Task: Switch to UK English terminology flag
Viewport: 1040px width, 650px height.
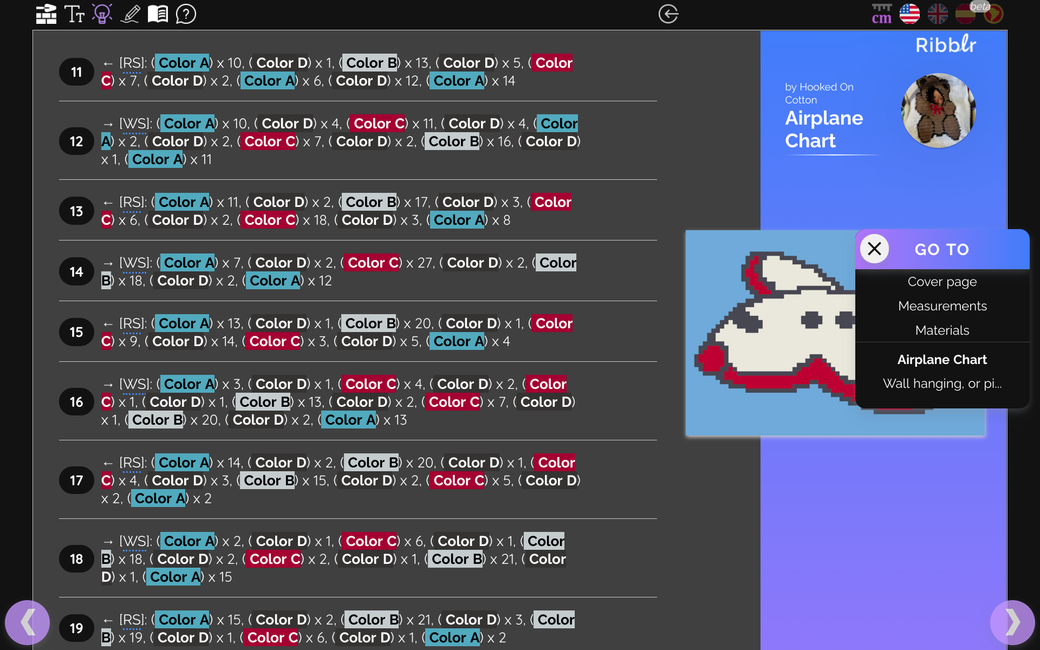Action: coord(938,14)
